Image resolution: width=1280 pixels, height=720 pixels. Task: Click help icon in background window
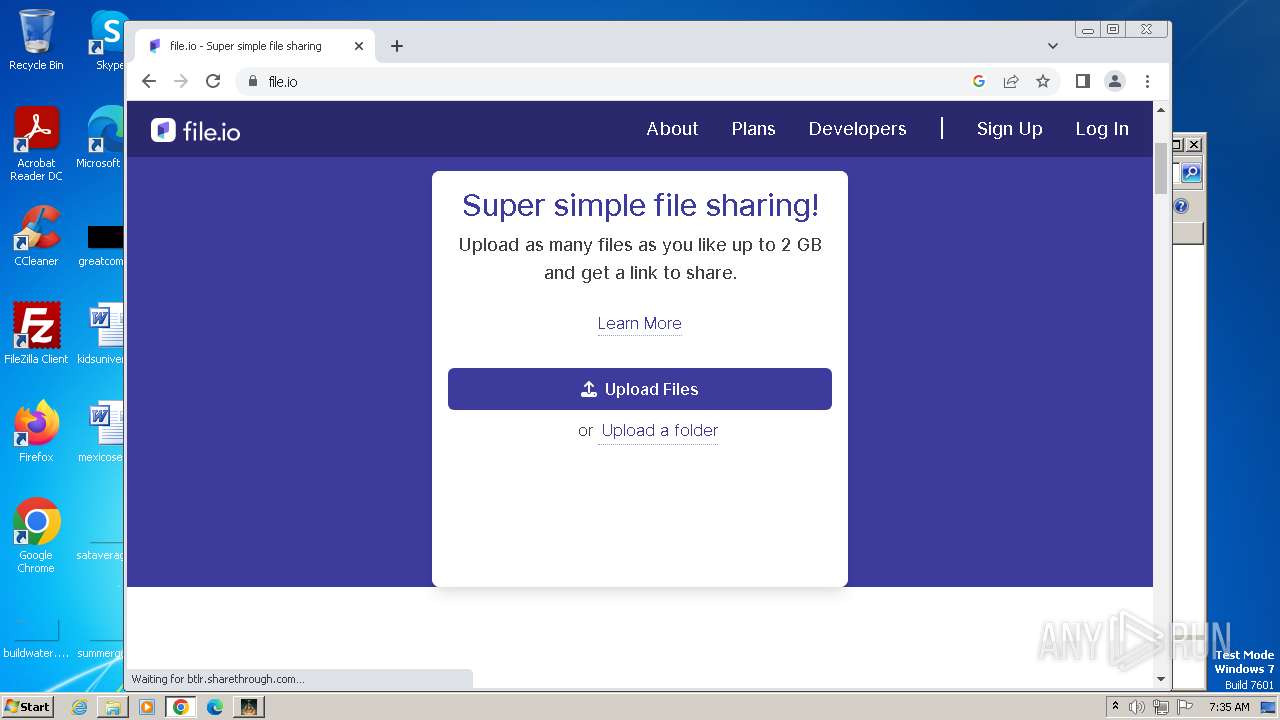(x=1181, y=206)
